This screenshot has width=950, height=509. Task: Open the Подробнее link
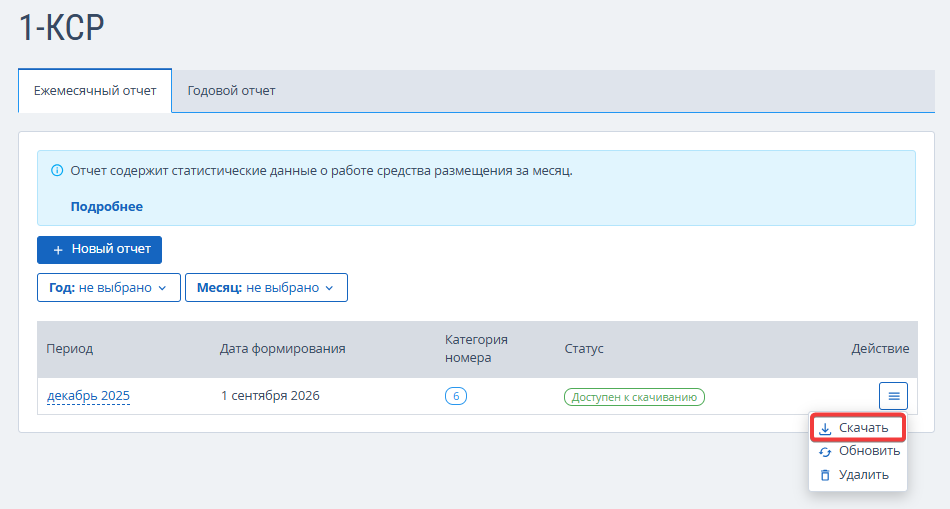tap(107, 207)
